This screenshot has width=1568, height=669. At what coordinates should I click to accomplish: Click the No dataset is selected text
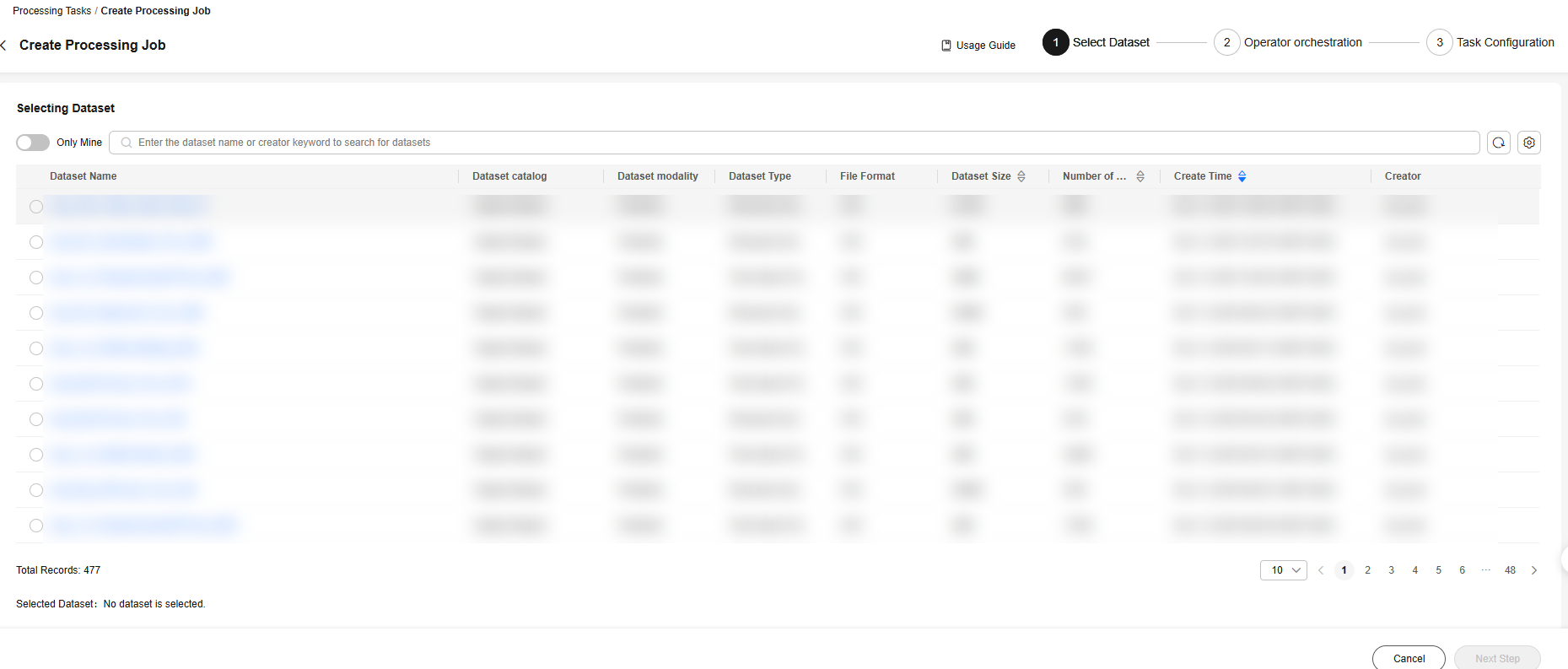click(x=154, y=604)
